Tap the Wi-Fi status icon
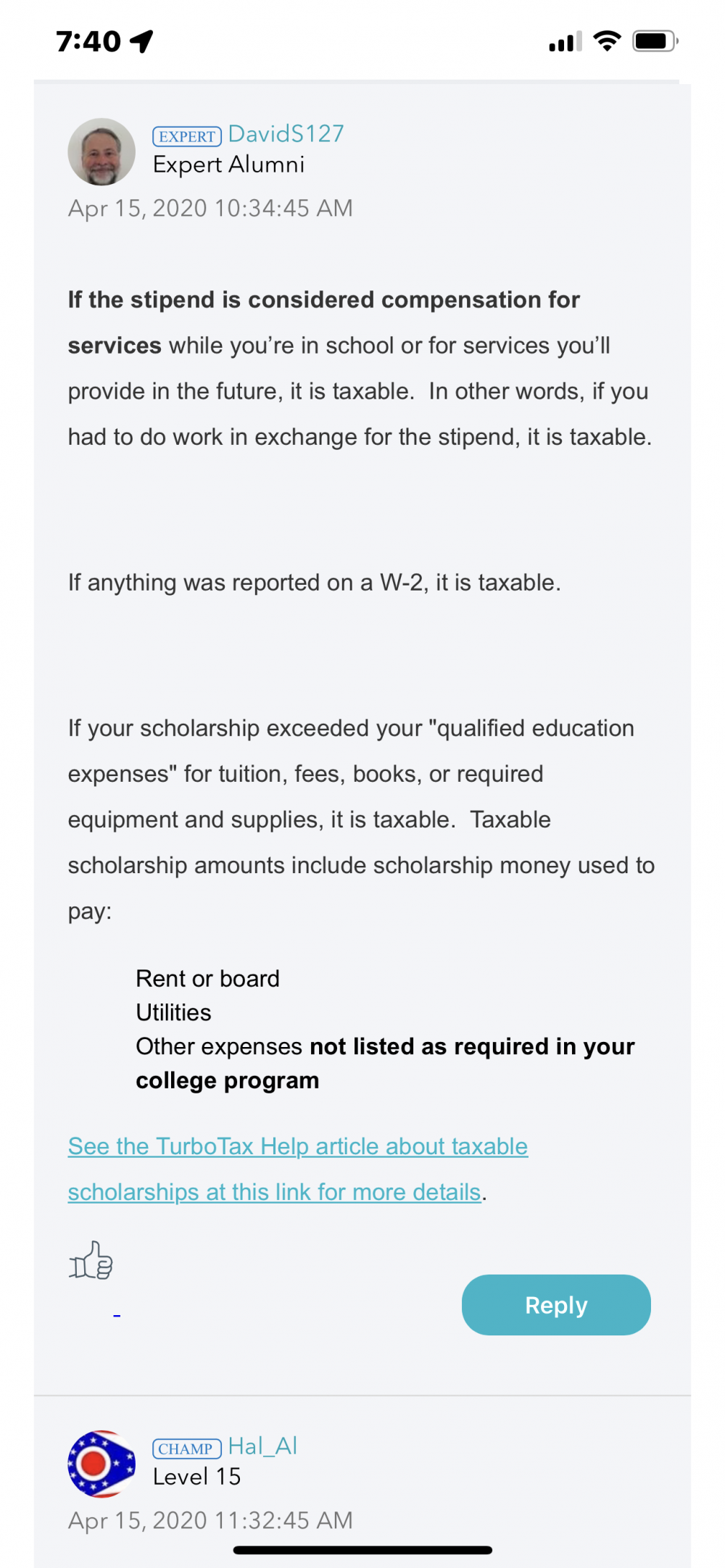This screenshot has width=725, height=1568. click(x=607, y=41)
